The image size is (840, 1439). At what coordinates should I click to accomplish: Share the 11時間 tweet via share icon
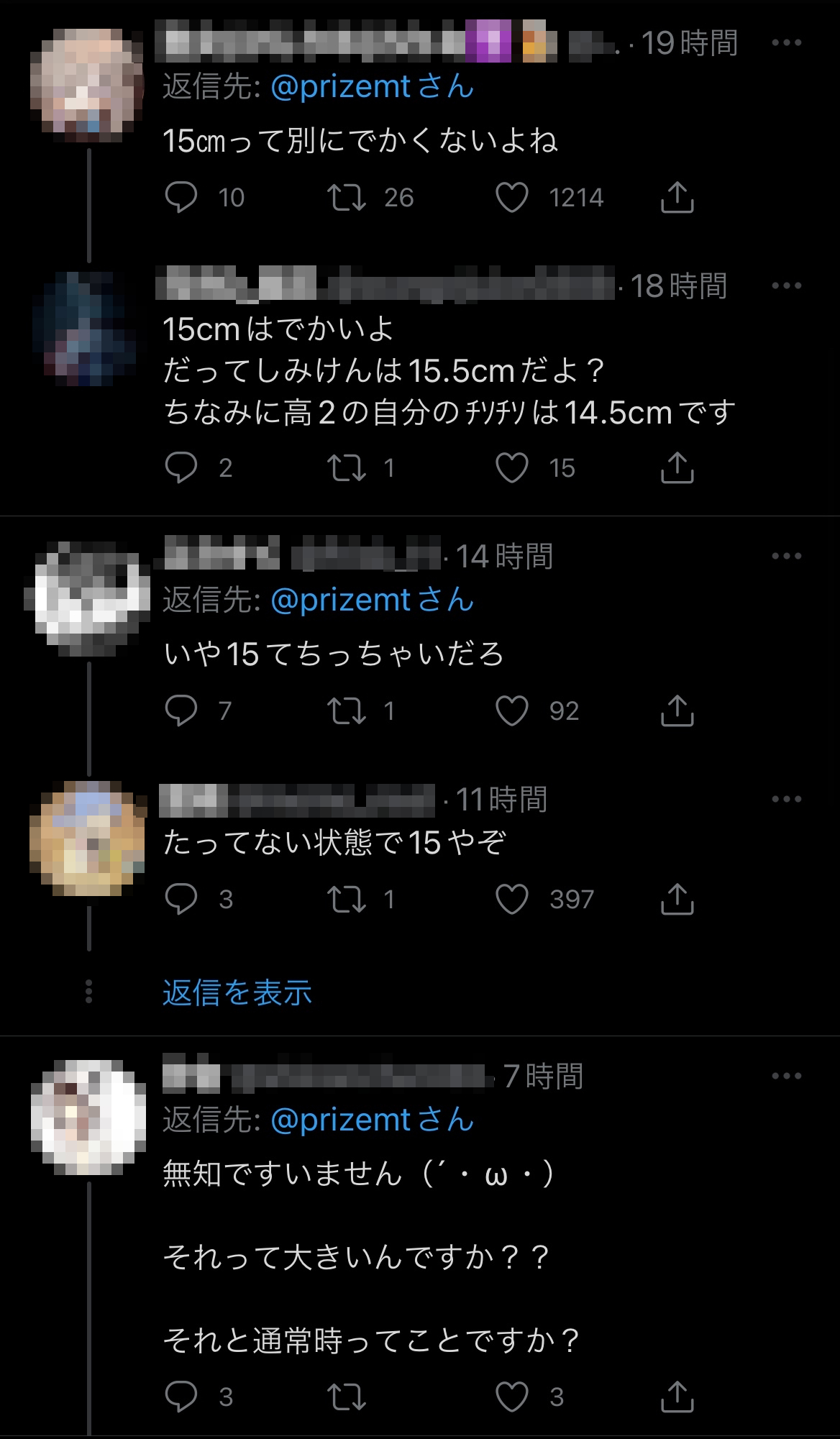pyautogui.click(x=677, y=900)
